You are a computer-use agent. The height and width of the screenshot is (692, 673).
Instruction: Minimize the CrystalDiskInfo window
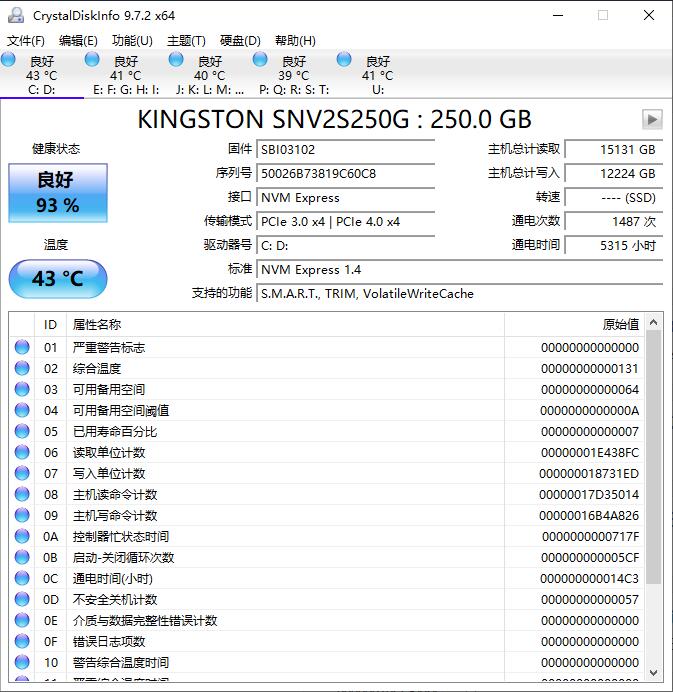(558, 15)
